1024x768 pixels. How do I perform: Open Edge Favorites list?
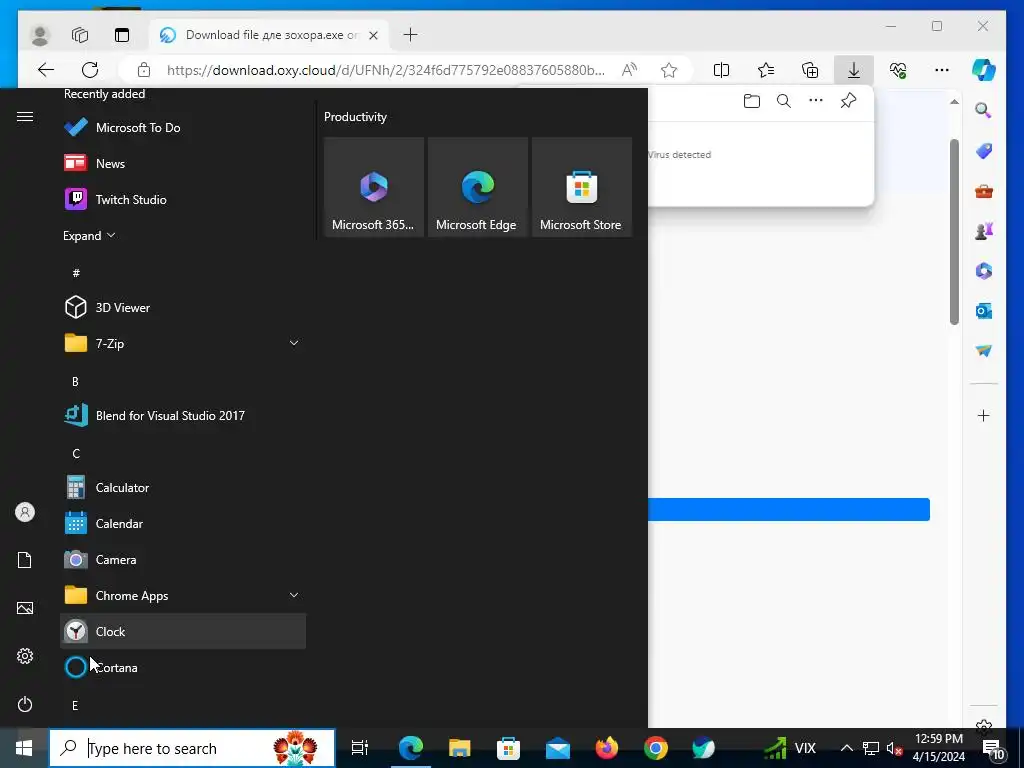click(x=766, y=70)
